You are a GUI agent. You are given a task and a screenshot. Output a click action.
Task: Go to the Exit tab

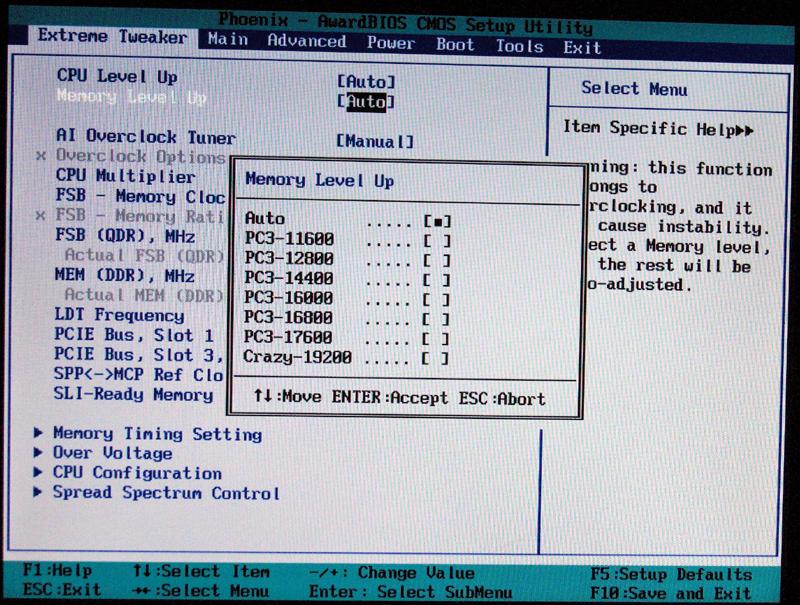(x=582, y=48)
